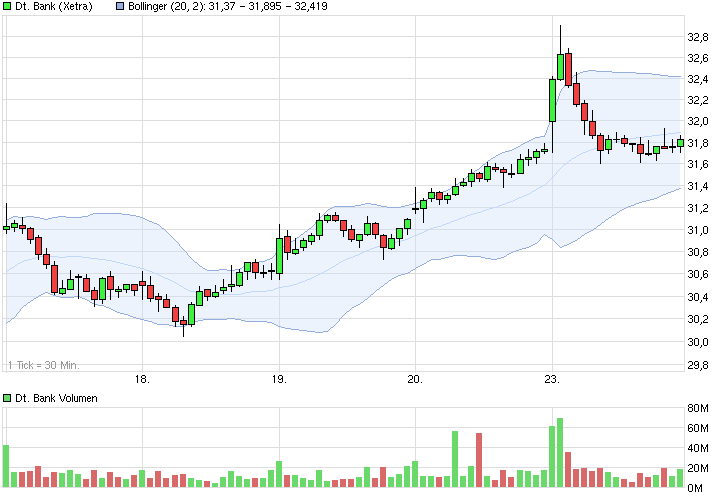
Task: Click the '20.' date label on the axis
Action: (415, 380)
